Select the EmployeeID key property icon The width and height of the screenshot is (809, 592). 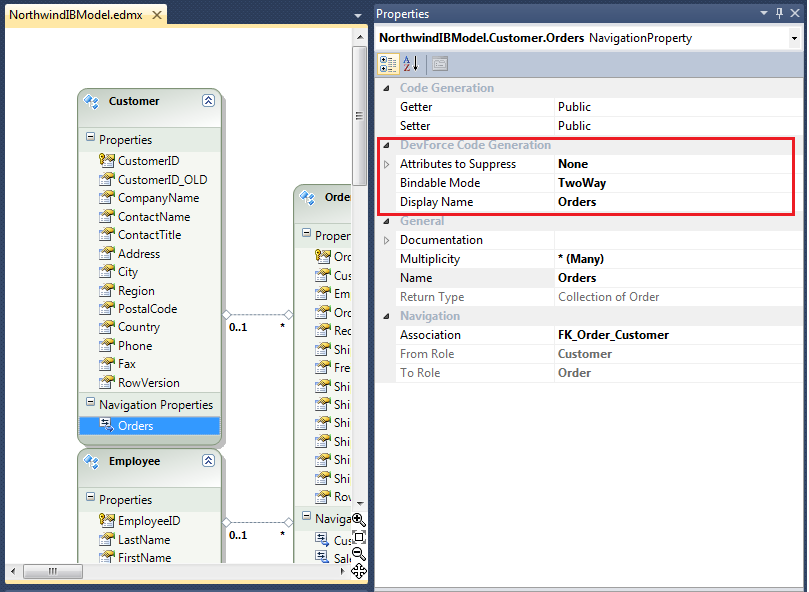point(106,520)
